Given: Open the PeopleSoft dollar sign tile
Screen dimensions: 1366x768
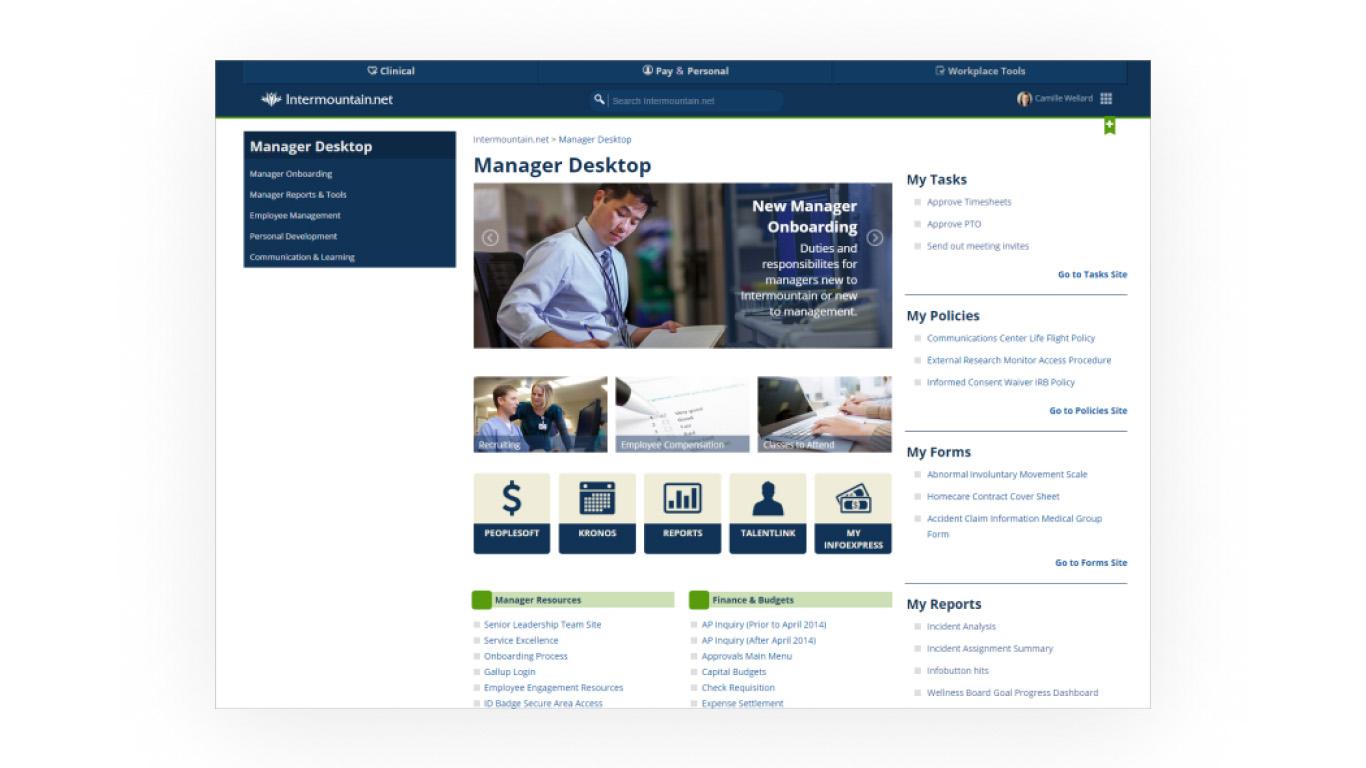Looking at the screenshot, I should point(512,513).
